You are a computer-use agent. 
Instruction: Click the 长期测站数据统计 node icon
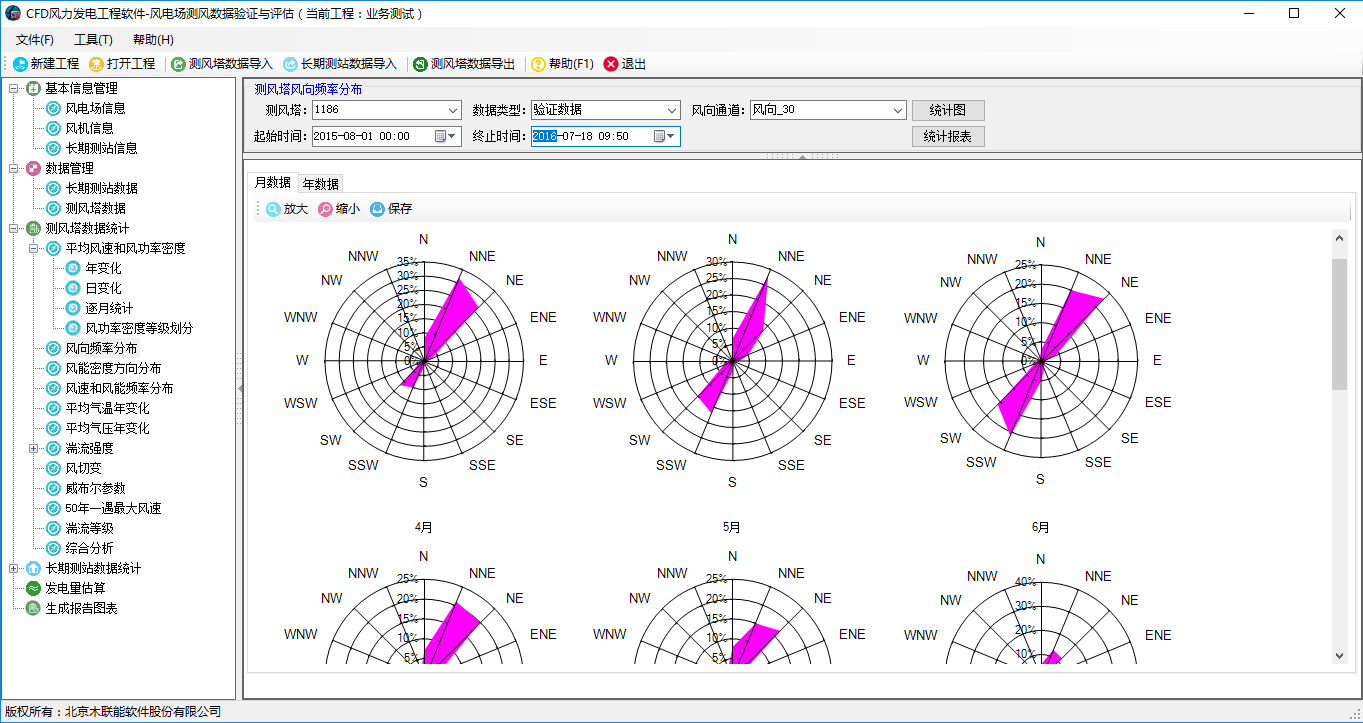(x=33, y=568)
